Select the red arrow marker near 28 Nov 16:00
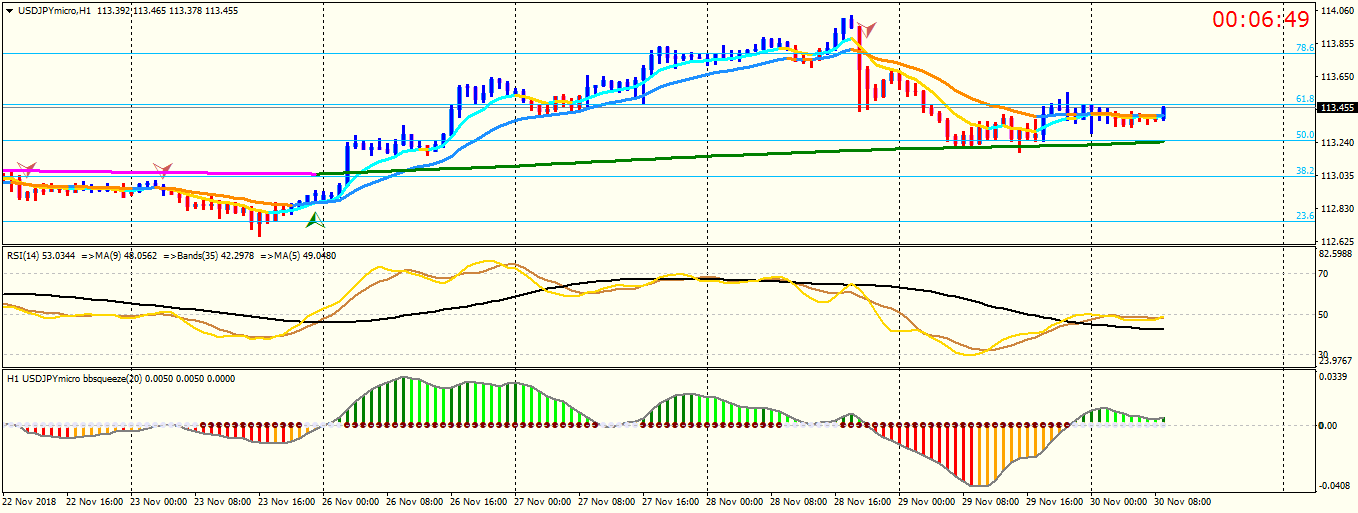The image size is (1358, 513). (866, 31)
